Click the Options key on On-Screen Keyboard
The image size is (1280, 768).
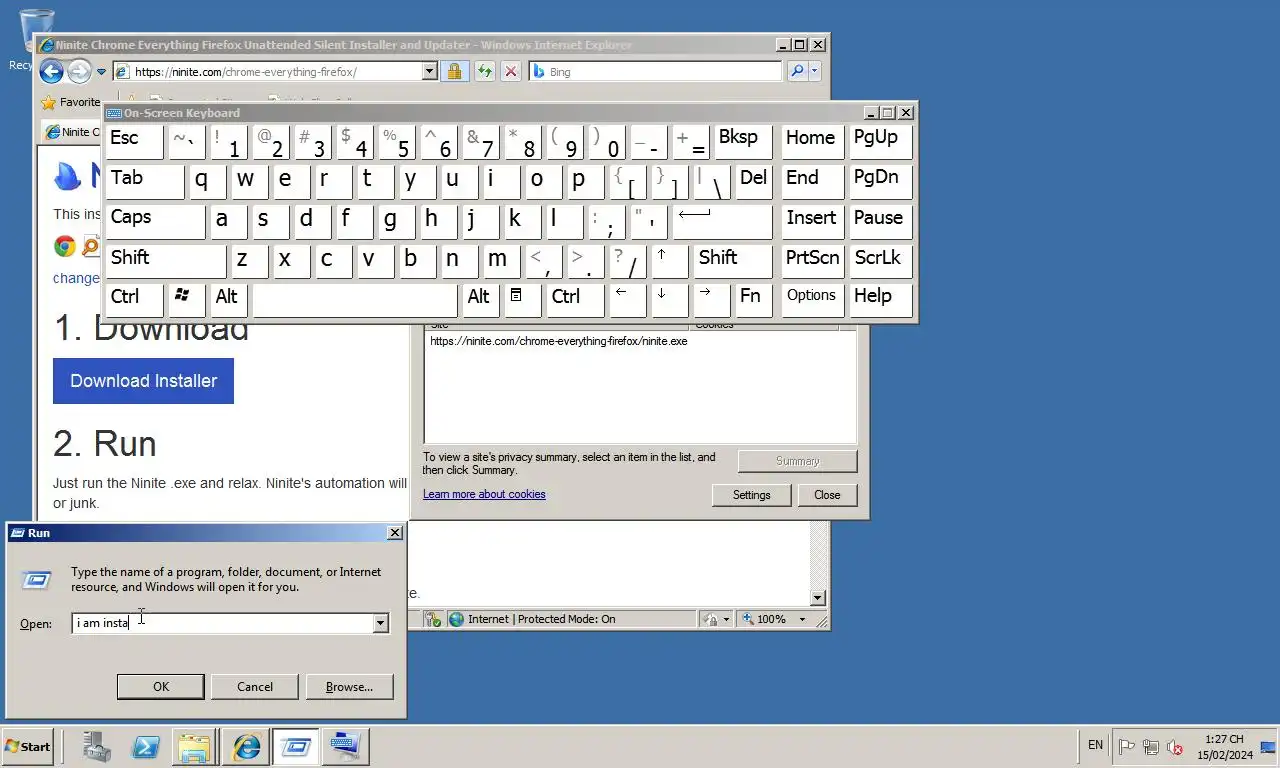812,299
